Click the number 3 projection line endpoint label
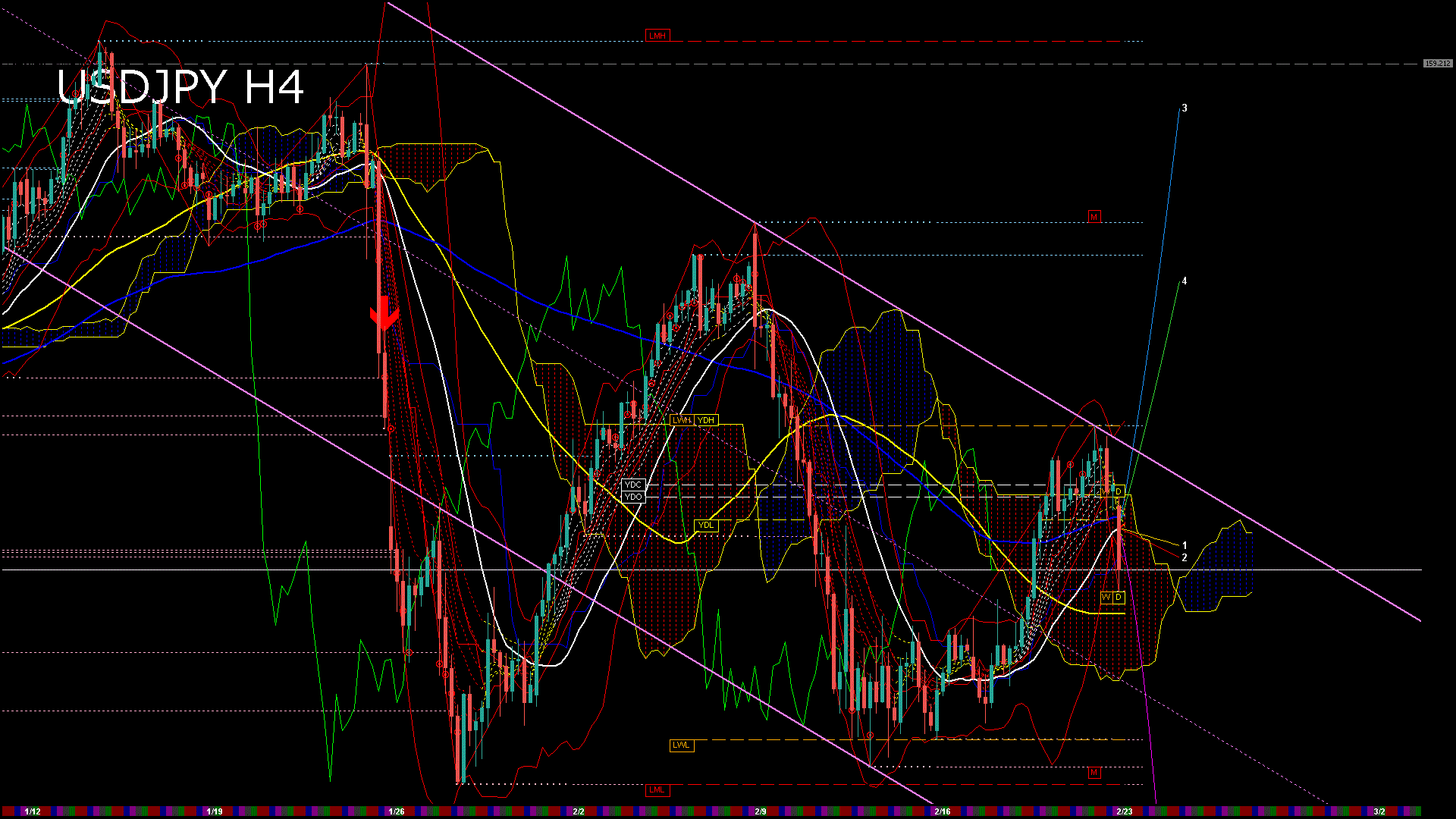Image resolution: width=1456 pixels, height=819 pixels. (x=1185, y=108)
